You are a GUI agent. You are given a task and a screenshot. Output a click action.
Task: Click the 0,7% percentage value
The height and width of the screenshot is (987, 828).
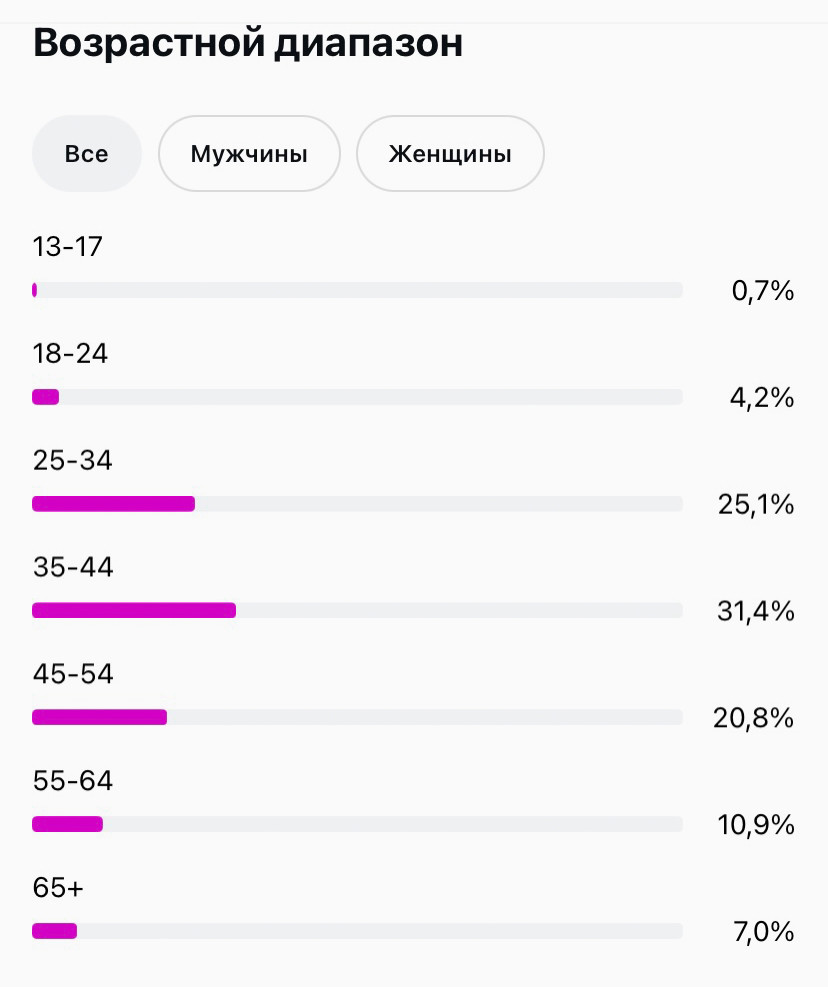(x=762, y=290)
